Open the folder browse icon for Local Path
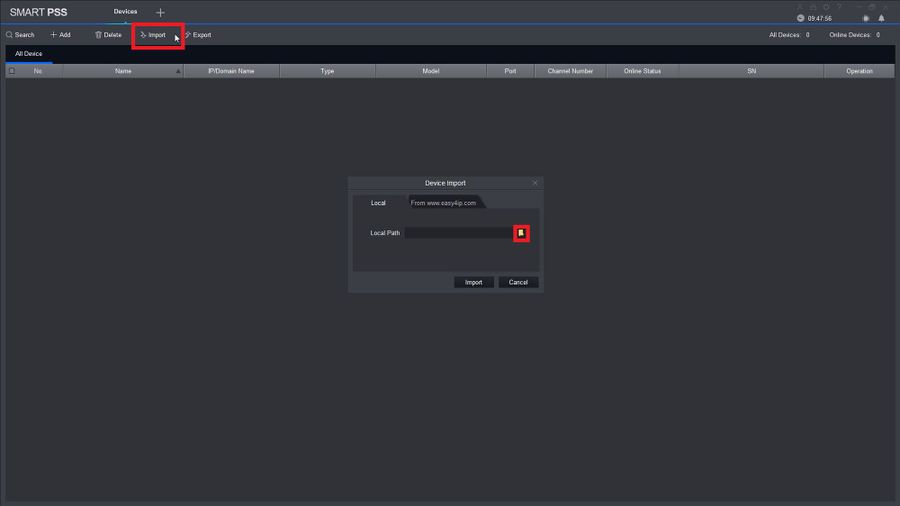Image resolution: width=900 pixels, height=506 pixels. coord(521,233)
